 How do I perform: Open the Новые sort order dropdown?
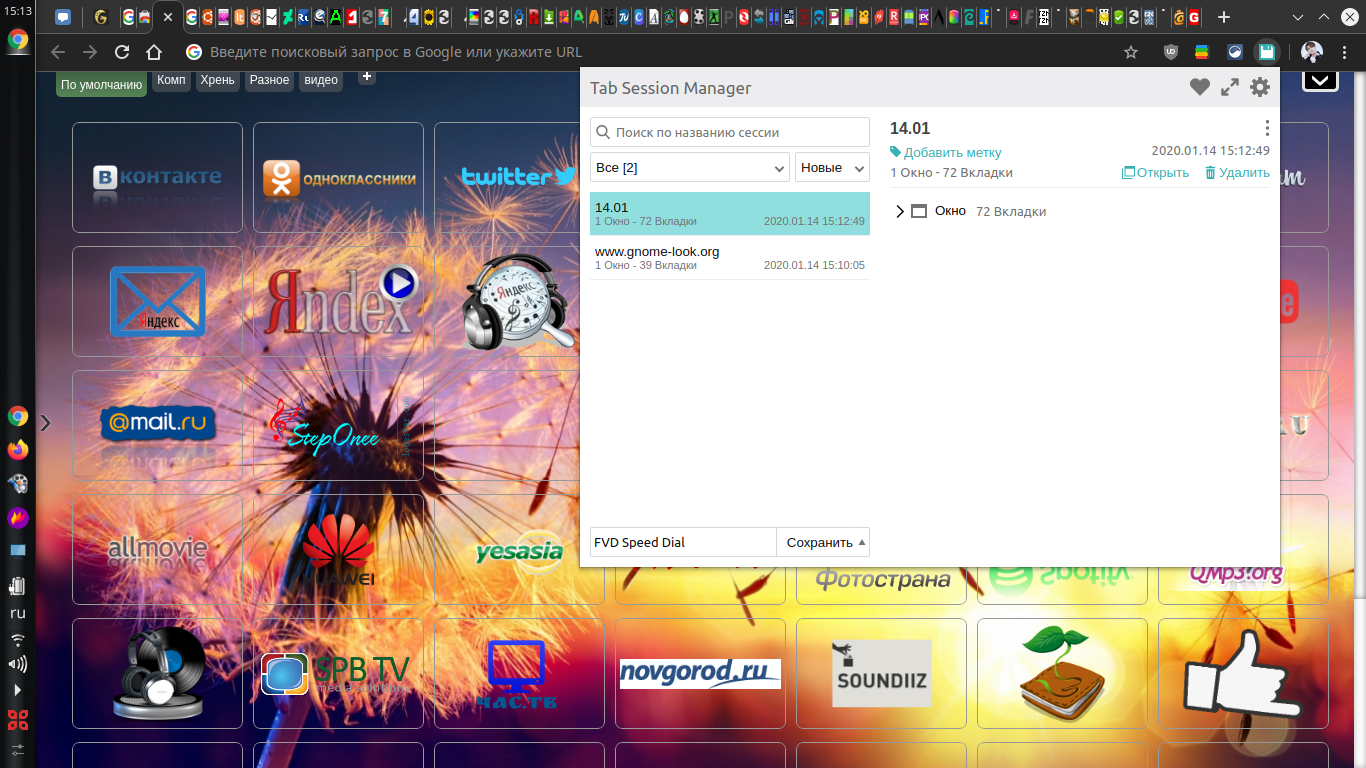tap(832, 167)
